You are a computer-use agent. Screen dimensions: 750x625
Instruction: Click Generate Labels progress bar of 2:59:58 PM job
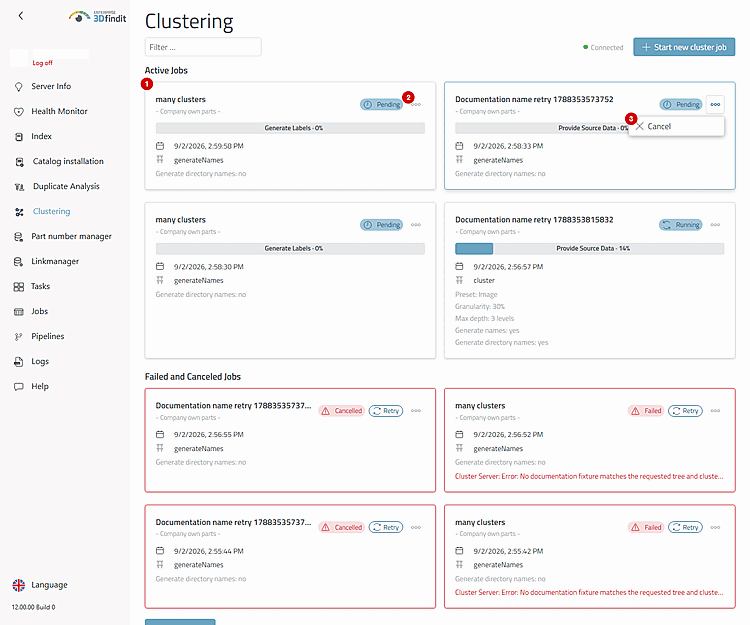(x=290, y=128)
